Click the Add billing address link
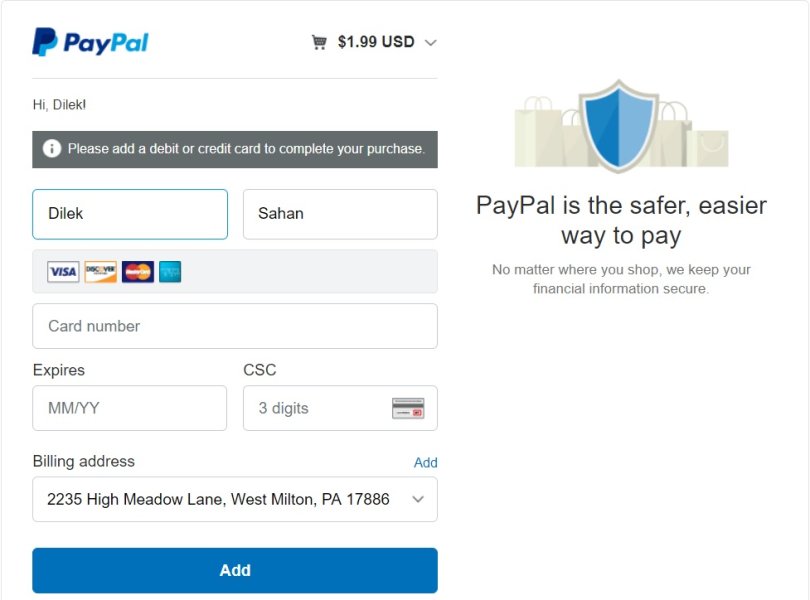The width and height of the screenshot is (810, 600). pos(425,462)
